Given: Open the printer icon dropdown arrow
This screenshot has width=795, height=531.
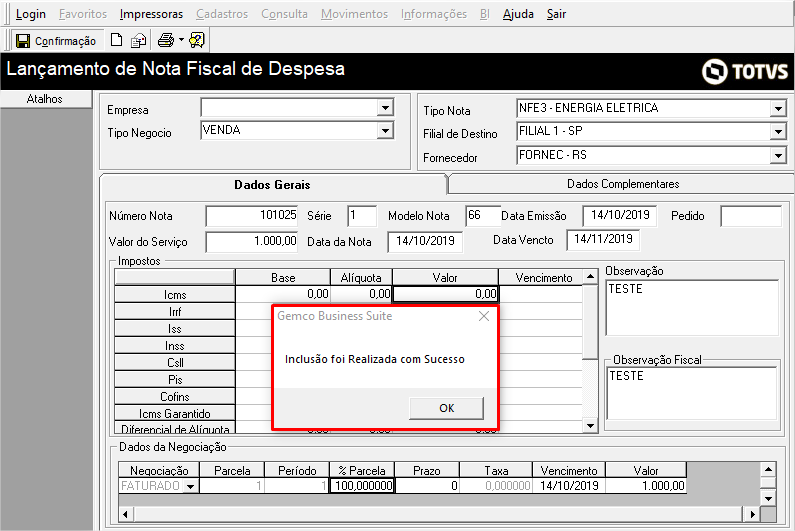Looking at the screenshot, I should click(181, 40).
